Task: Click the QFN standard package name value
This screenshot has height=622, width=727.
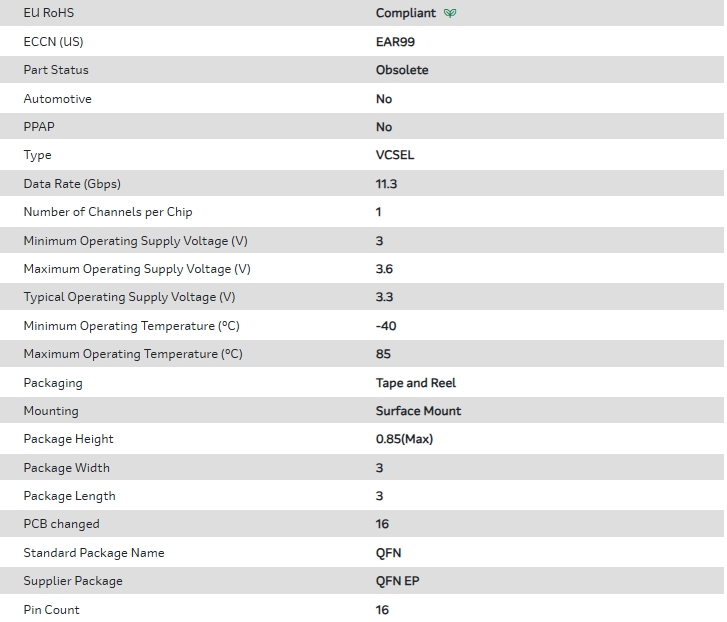Action: coord(389,553)
